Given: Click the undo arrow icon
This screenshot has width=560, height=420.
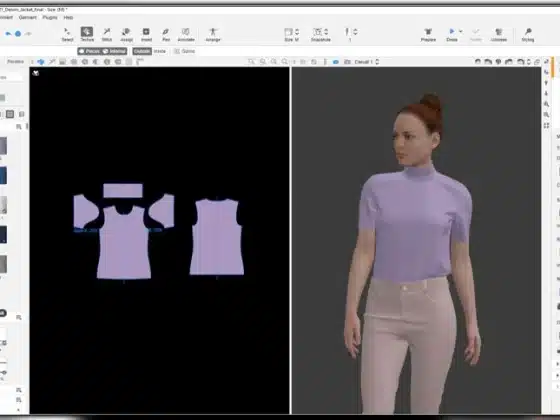Looking at the screenshot, I should click(8, 34).
